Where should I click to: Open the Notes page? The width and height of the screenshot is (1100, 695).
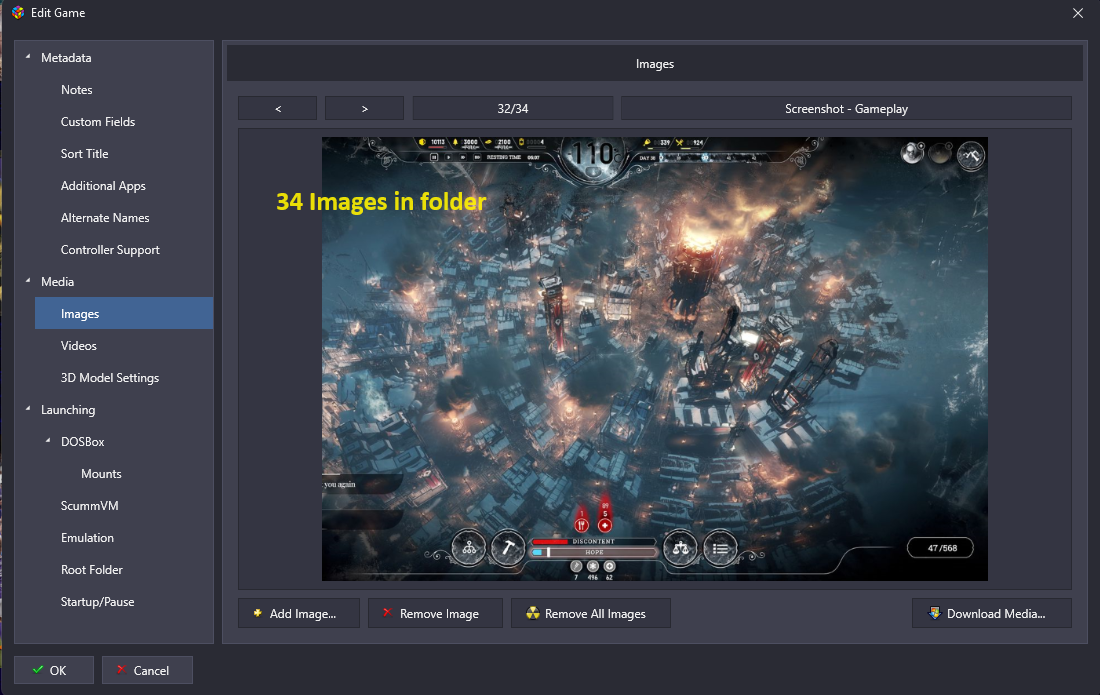point(76,90)
